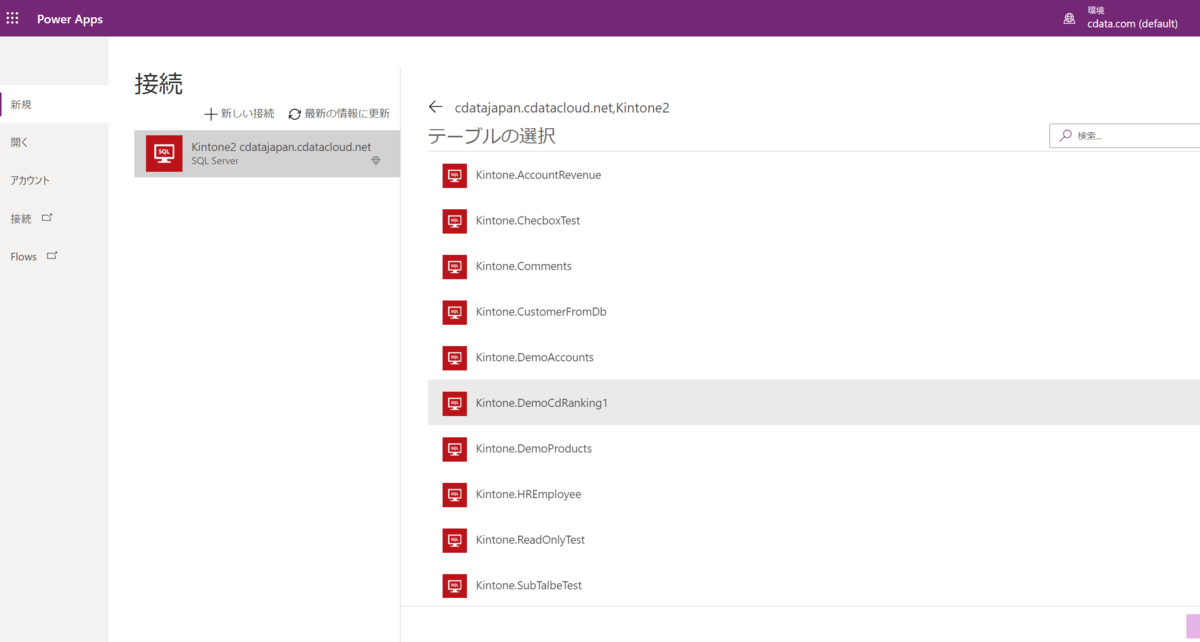Click into the 検索 search field
The height and width of the screenshot is (642, 1200).
(x=1124, y=135)
